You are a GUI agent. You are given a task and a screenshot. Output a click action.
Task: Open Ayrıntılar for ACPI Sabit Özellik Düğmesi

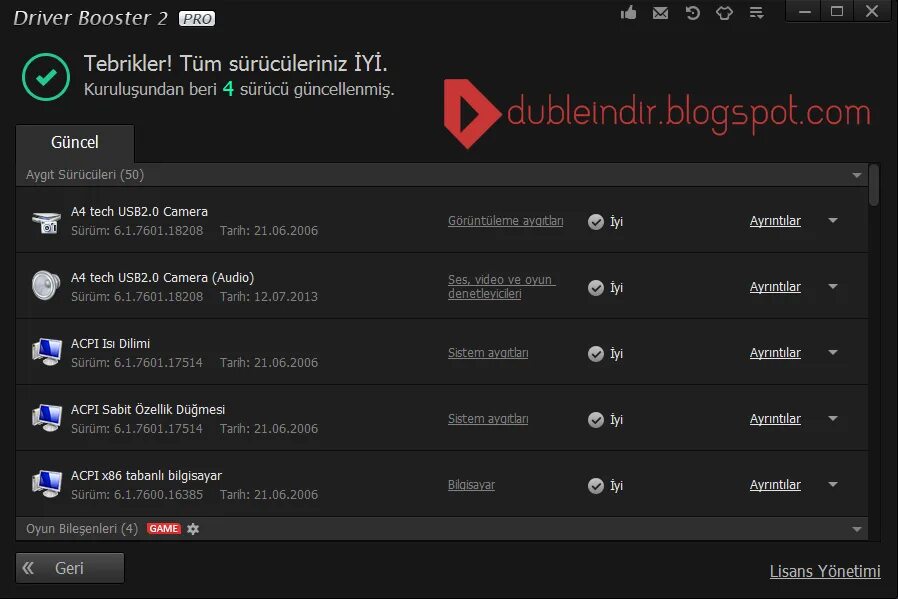tap(775, 419)
